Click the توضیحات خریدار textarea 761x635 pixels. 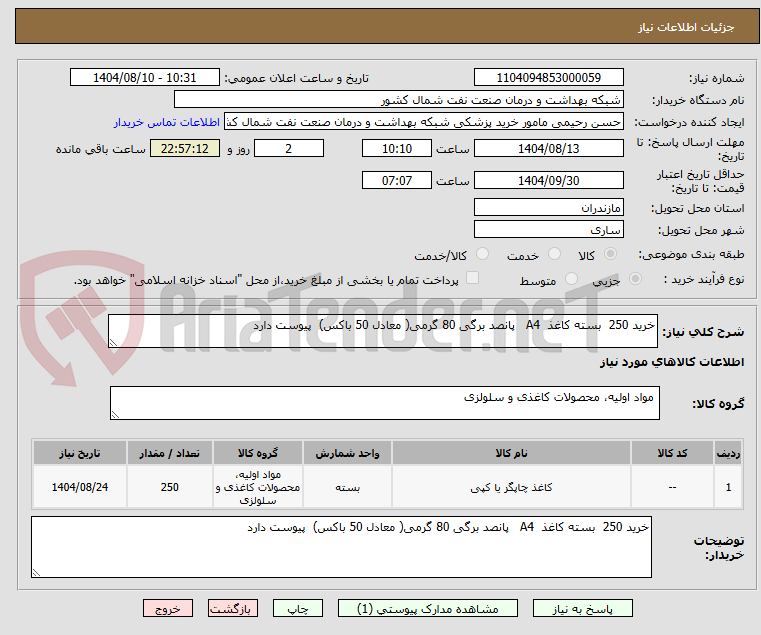pyautogui.click(x=341, y=547)
